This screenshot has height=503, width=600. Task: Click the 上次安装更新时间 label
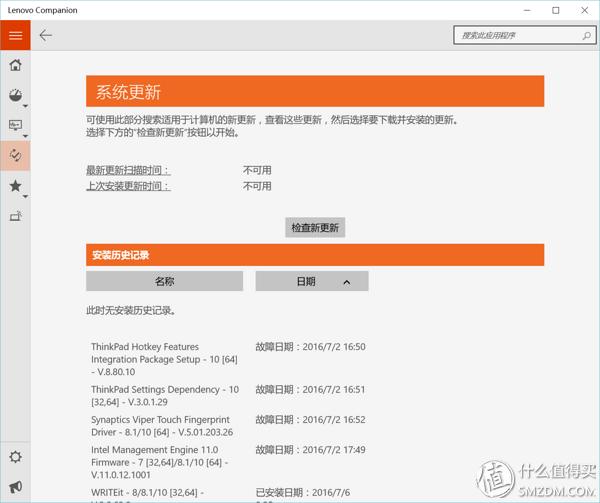coord(128,186)
